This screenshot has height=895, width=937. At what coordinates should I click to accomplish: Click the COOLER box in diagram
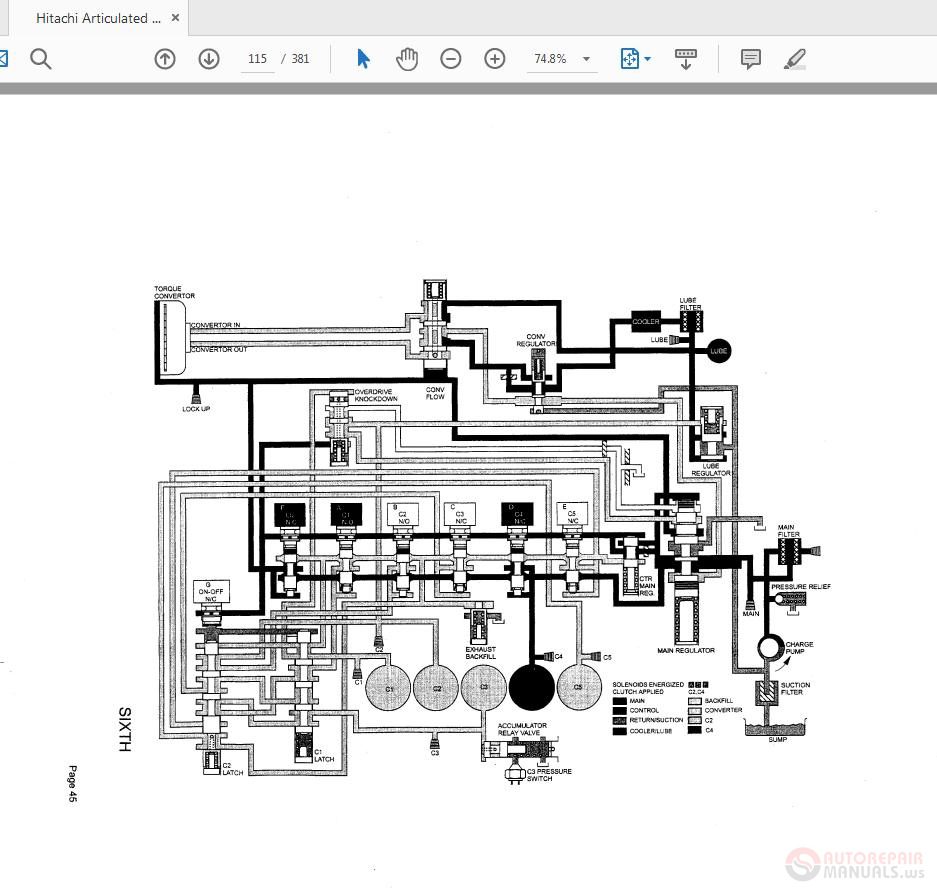[x=646, y=321]
